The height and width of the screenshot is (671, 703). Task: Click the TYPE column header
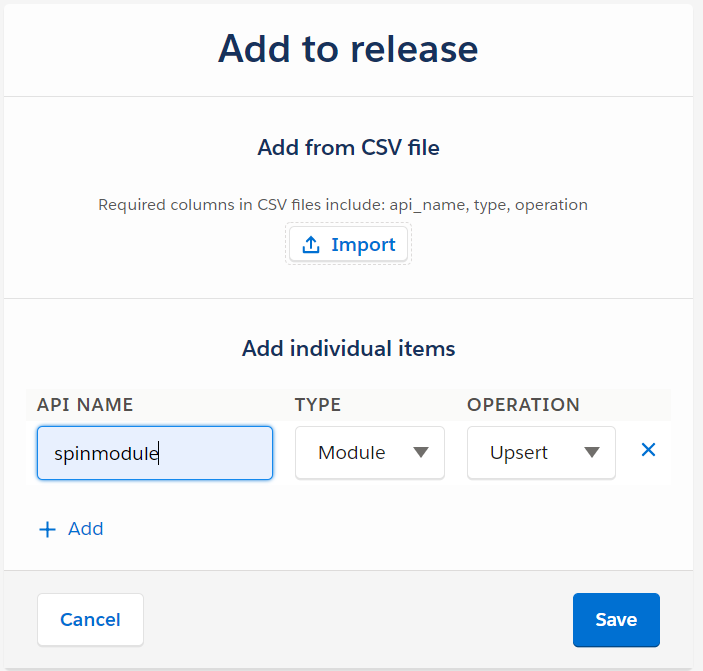pos(318,405)
